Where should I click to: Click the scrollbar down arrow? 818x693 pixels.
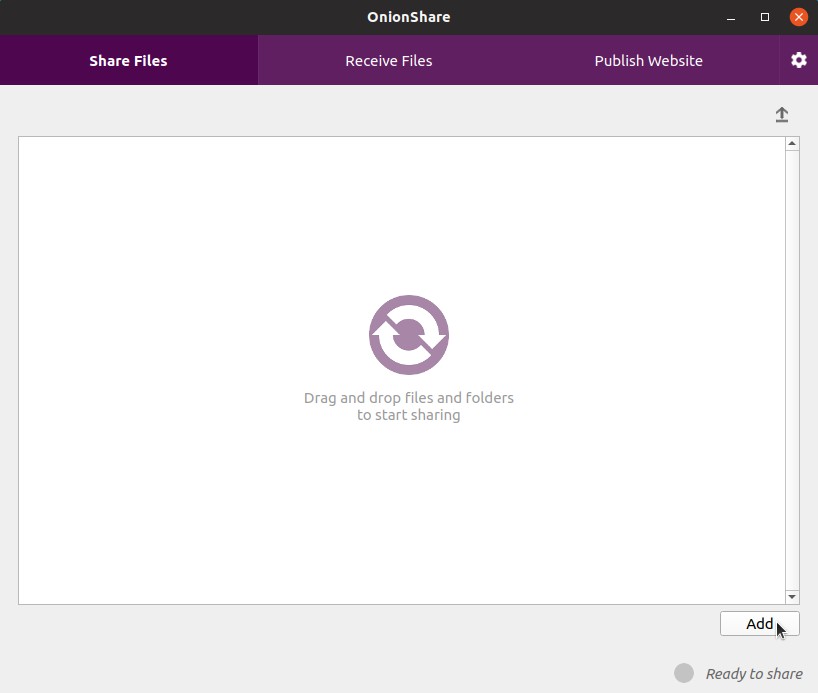click(x=791, y=596)
